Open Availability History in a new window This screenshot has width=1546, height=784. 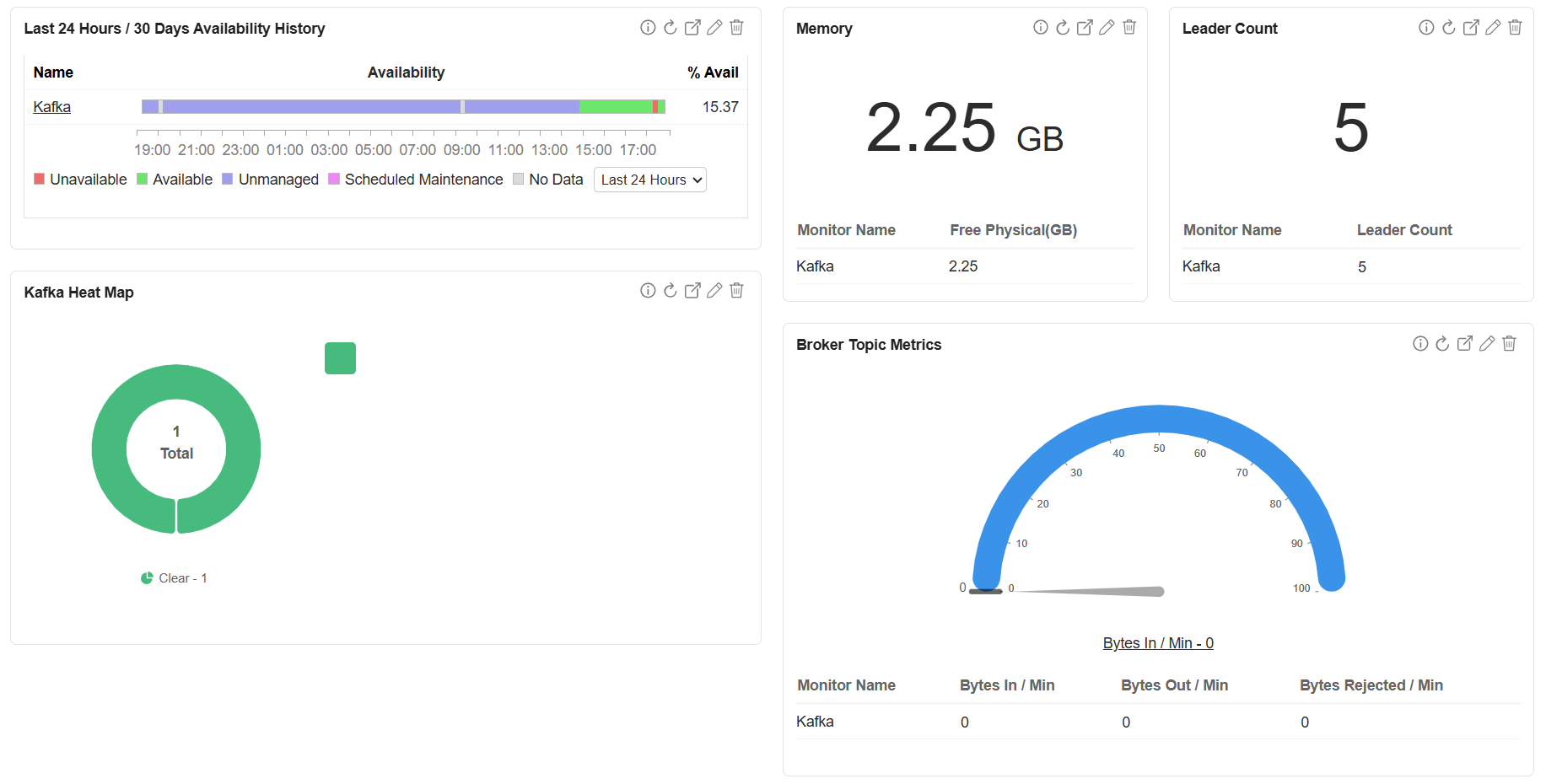[692, 27]
